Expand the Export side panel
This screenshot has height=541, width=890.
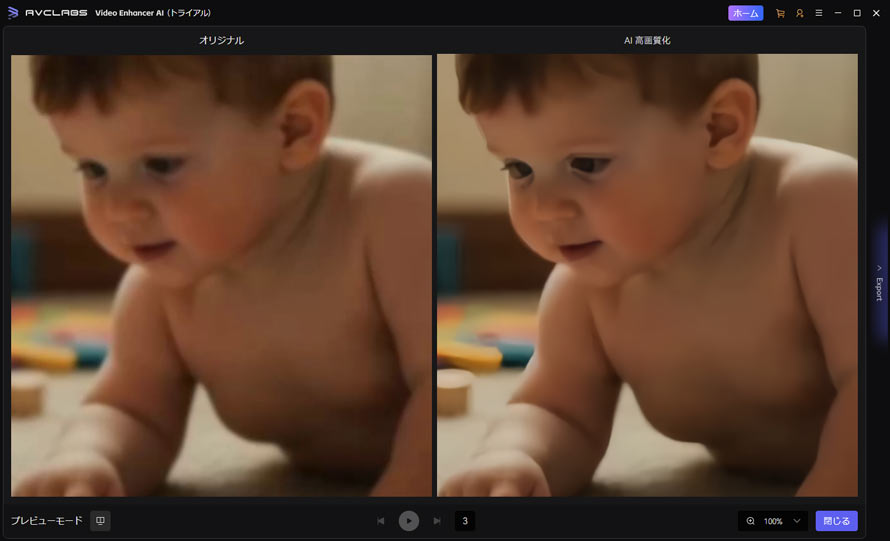click(879, 283)
